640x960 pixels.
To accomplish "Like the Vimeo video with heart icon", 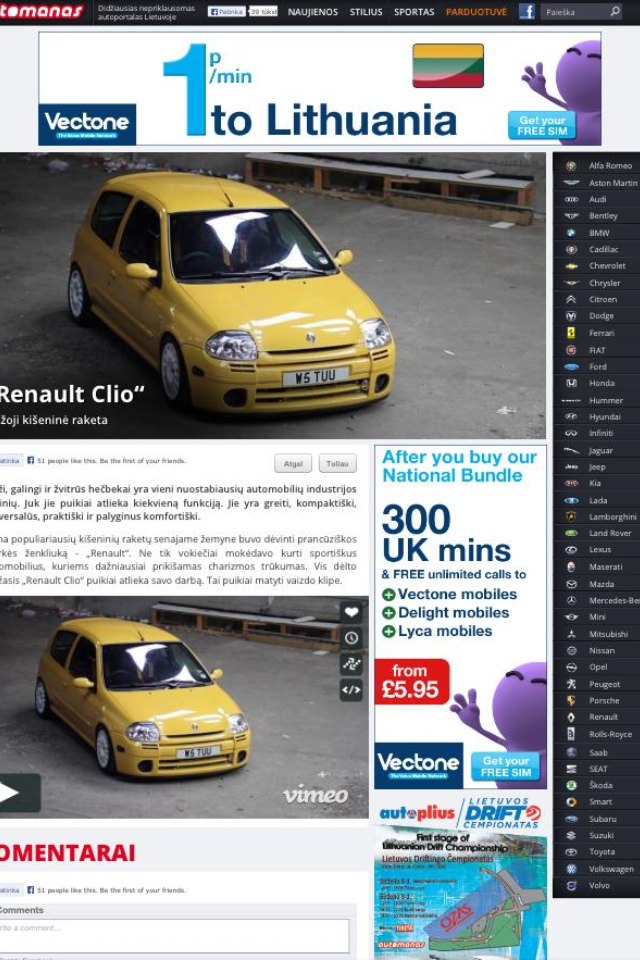I will 351,612.
